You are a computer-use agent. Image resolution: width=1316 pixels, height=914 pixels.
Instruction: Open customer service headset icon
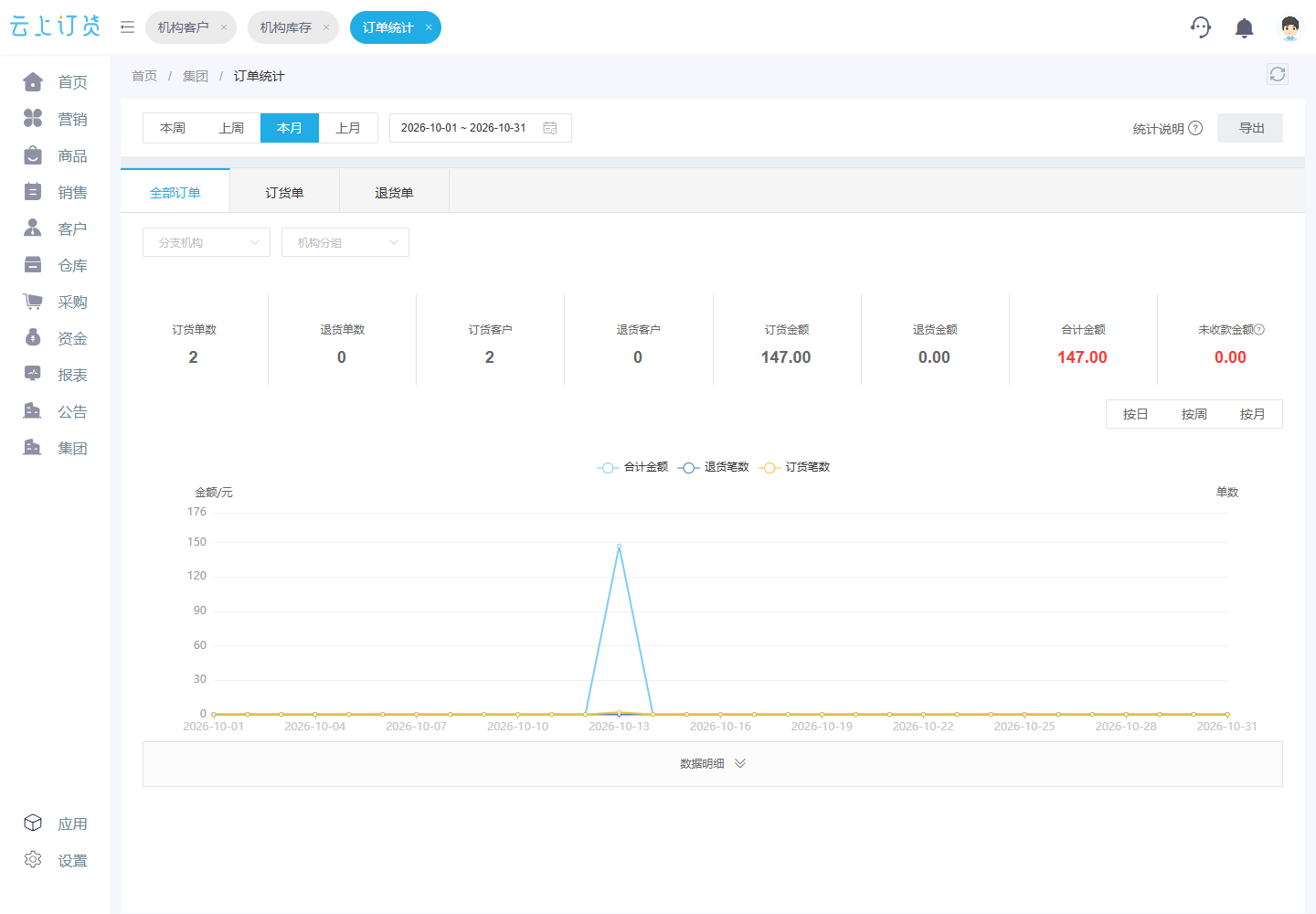coord(1201,27)
